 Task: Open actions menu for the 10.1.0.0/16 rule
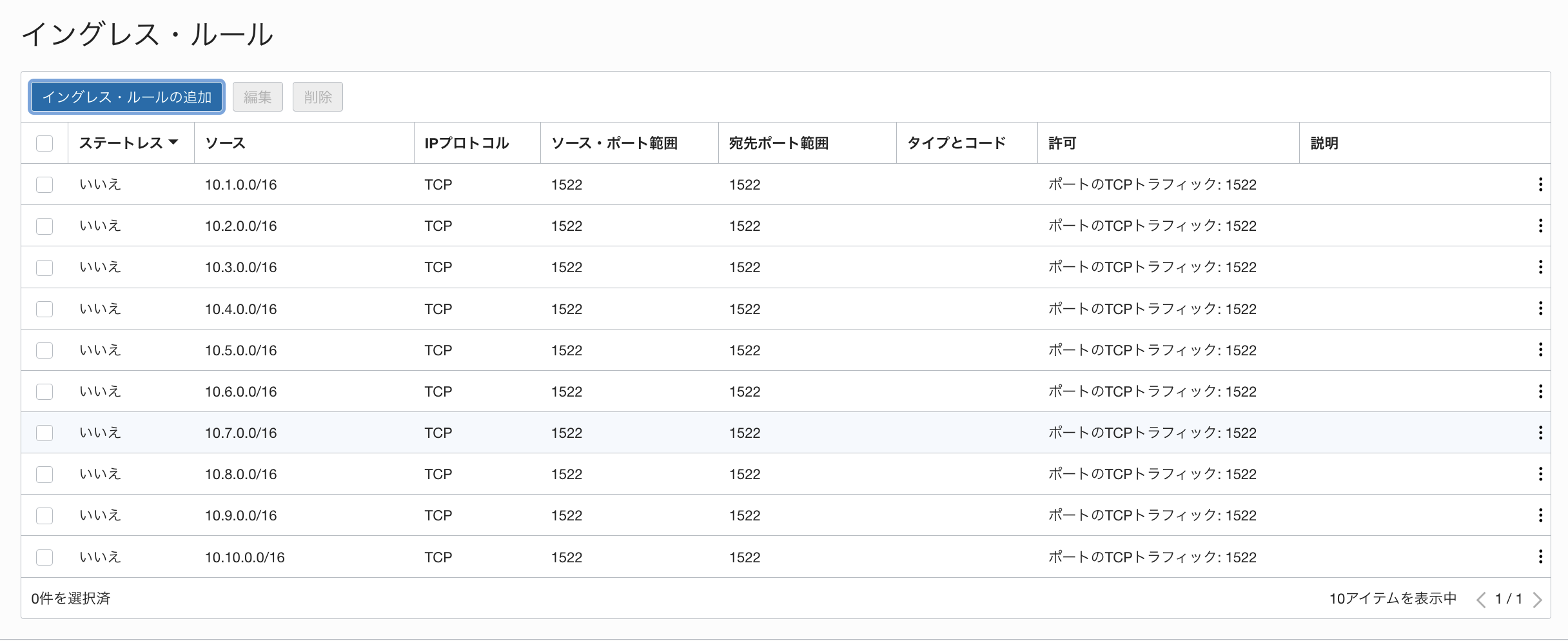click(1542, 184)
